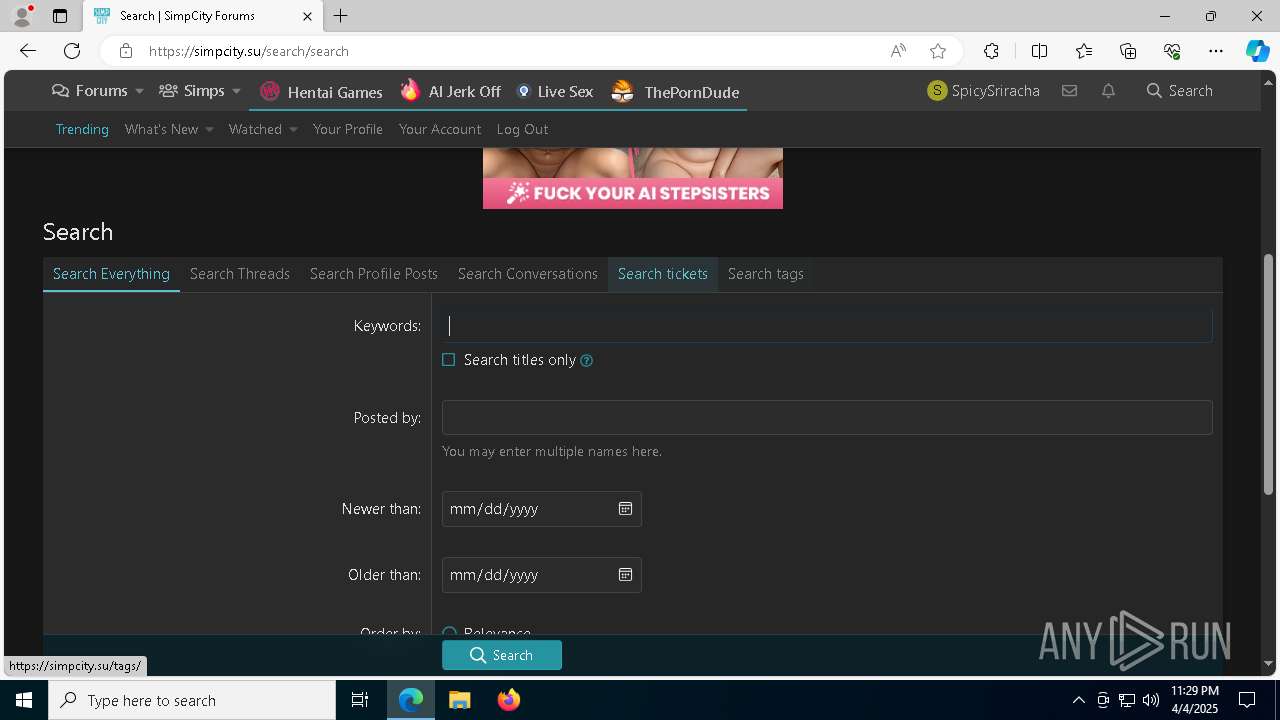Focus the Keywords input field
Image resolution: width=1280 pixels, height=720 pixels.
(827, 326)
